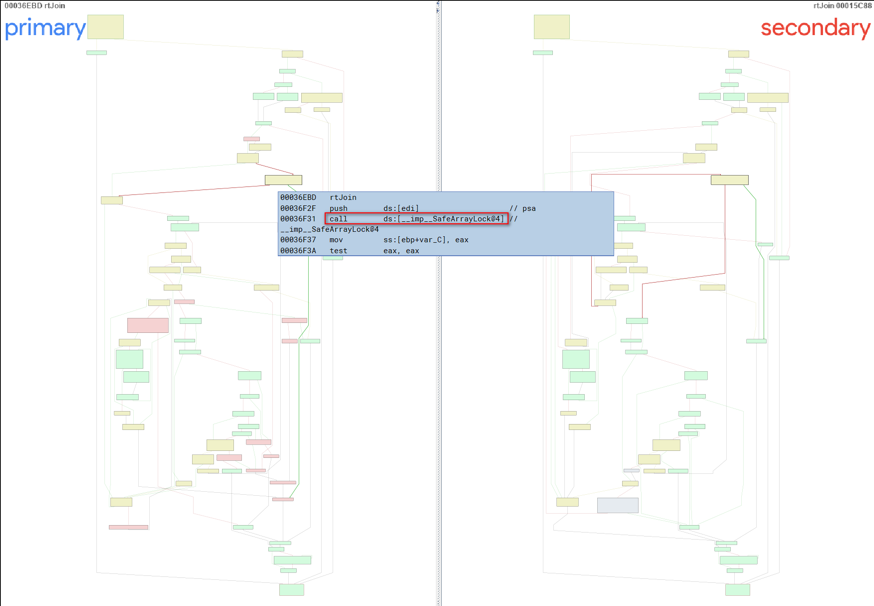Click the secondary panel title rtJoin 00015C88
This screenshot has height=606, width=874.
click(842, 6)
